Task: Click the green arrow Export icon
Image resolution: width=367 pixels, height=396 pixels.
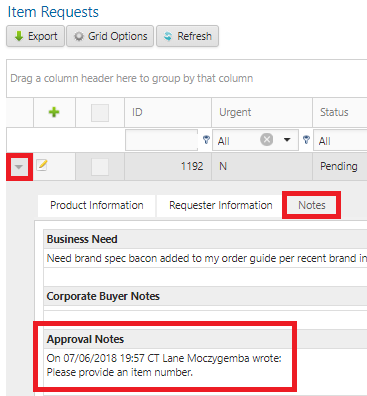Action: tap(19, 36)
